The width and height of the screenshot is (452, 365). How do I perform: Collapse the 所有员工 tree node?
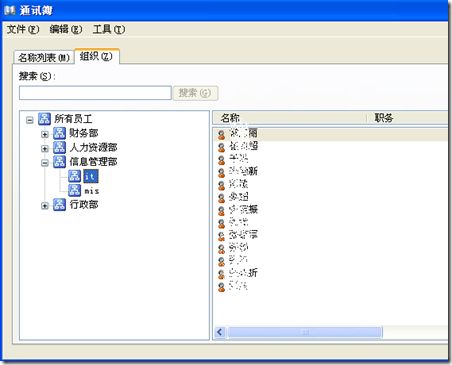30,120
